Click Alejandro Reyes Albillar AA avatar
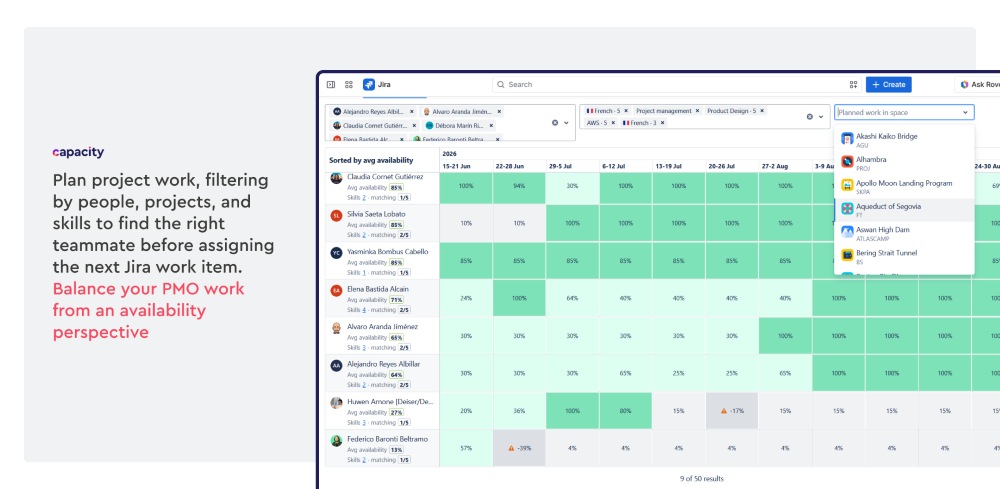Screen dimensions: 1000x489 pyautogui.click(x=336, y=366)
